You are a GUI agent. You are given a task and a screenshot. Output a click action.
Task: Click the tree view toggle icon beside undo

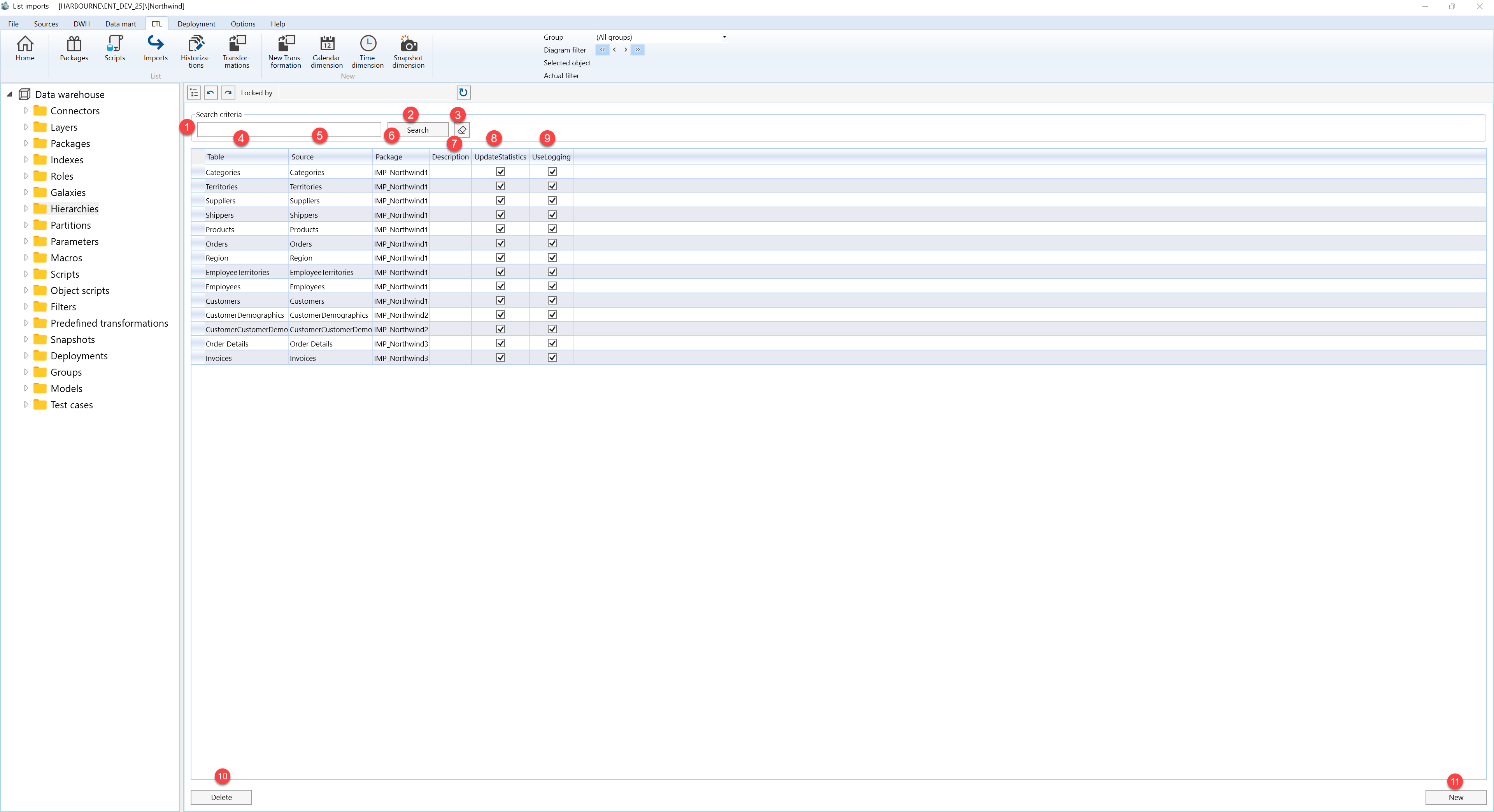coord(194,93)
